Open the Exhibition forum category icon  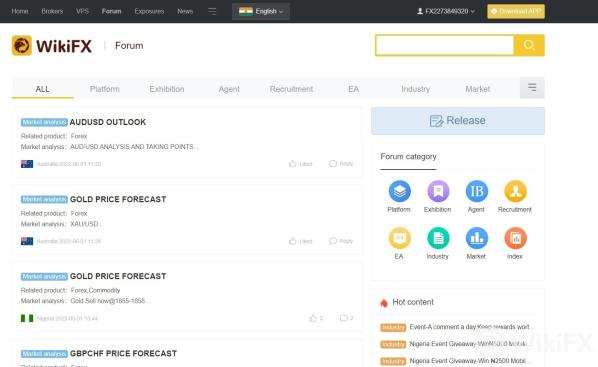click(x=438, y=191)
